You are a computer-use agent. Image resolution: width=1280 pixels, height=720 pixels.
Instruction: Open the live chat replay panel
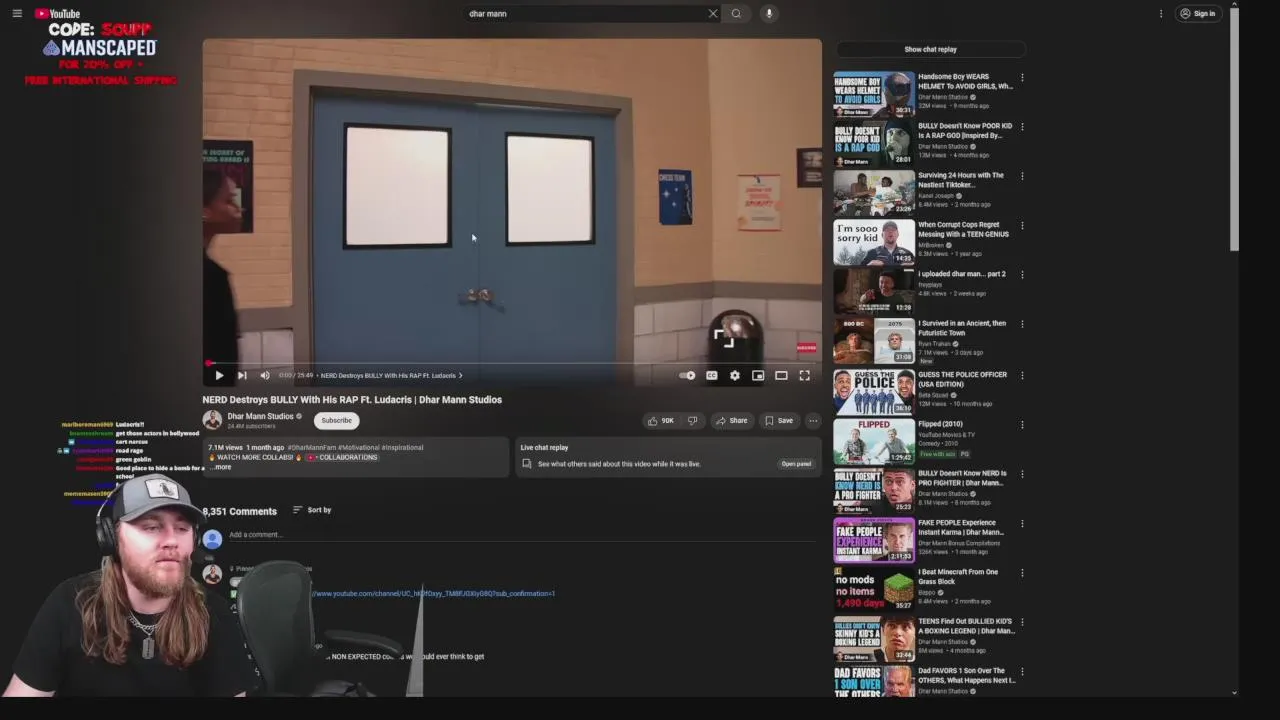(x=796, y=464)
